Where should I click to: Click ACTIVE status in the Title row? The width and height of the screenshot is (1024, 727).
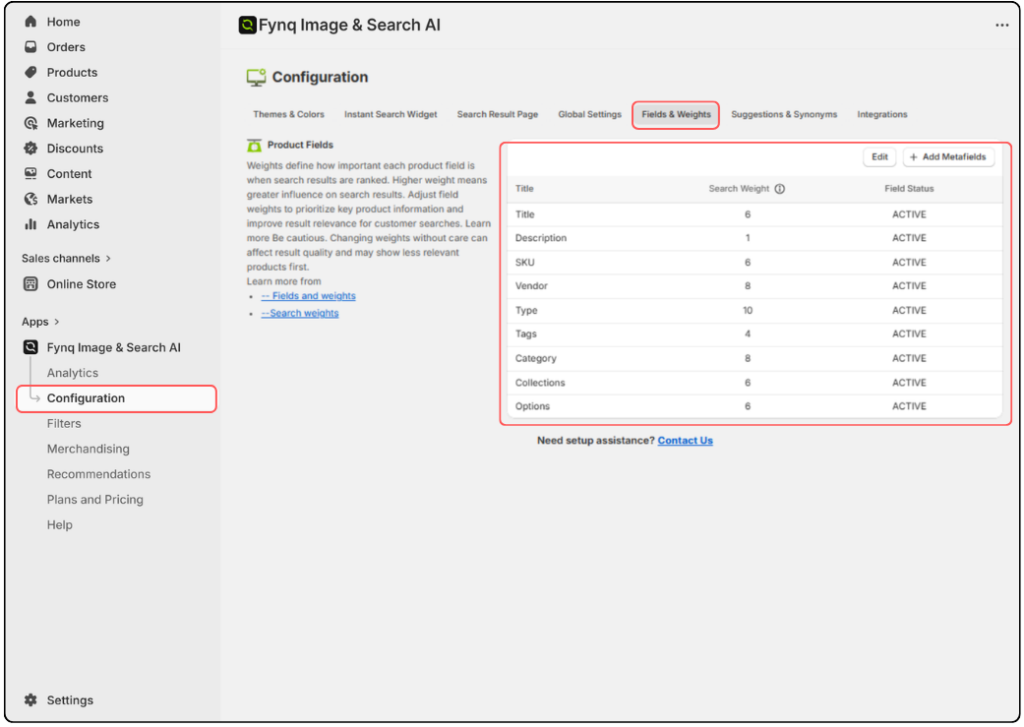pos(909,215)
